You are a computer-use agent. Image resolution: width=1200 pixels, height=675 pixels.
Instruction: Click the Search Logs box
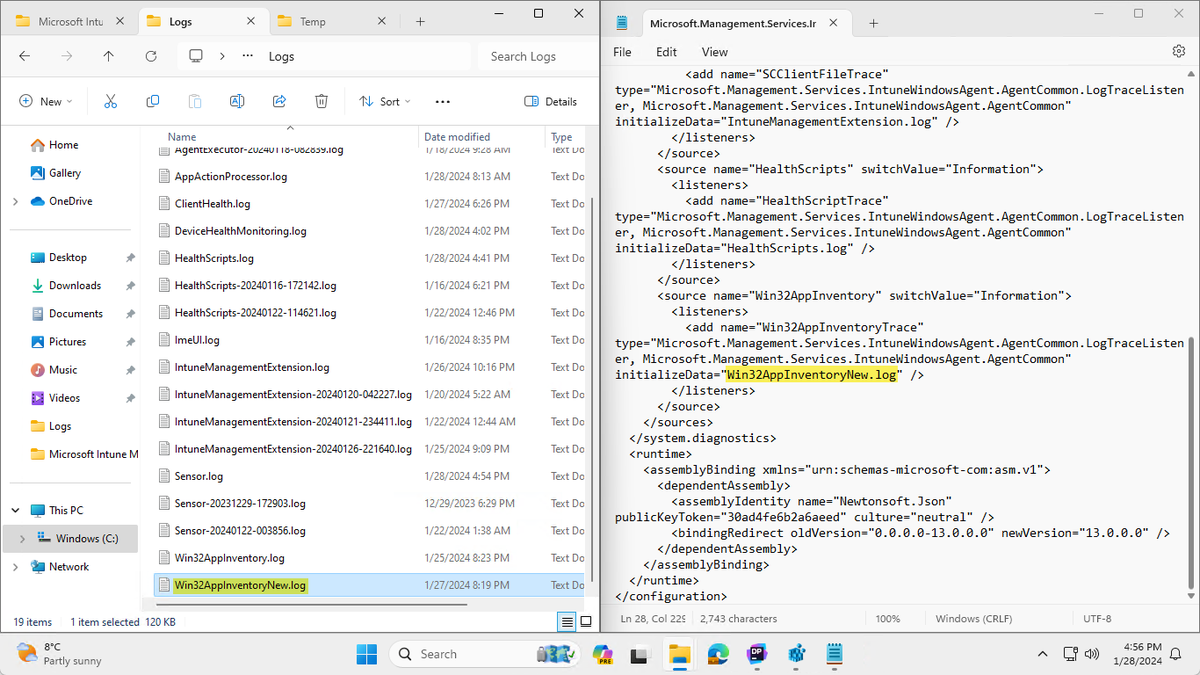click(x=534, y=56)
